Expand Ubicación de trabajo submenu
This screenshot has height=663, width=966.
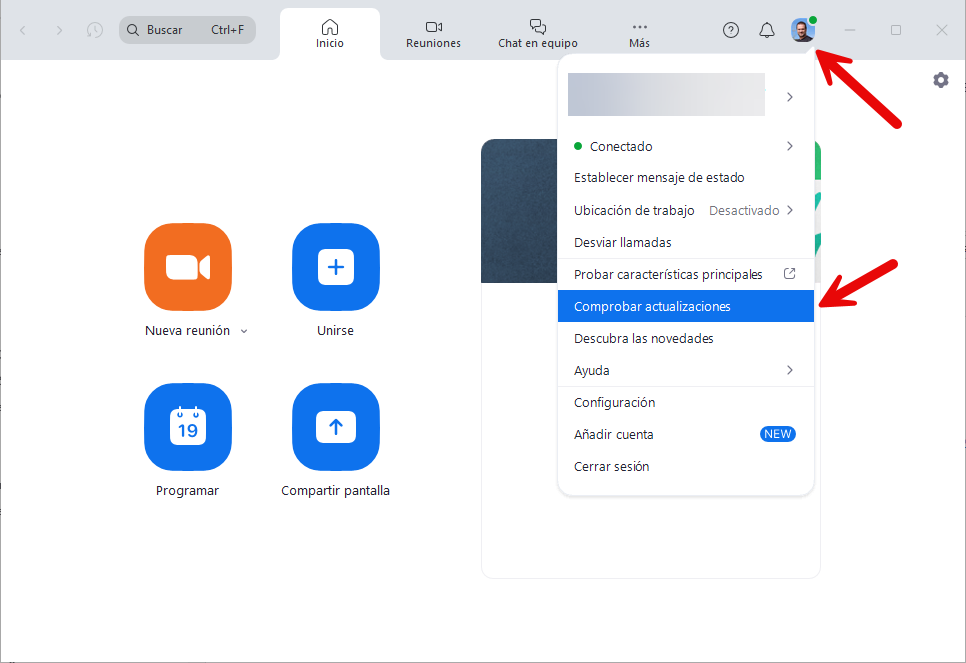click(x=789, y=210)
